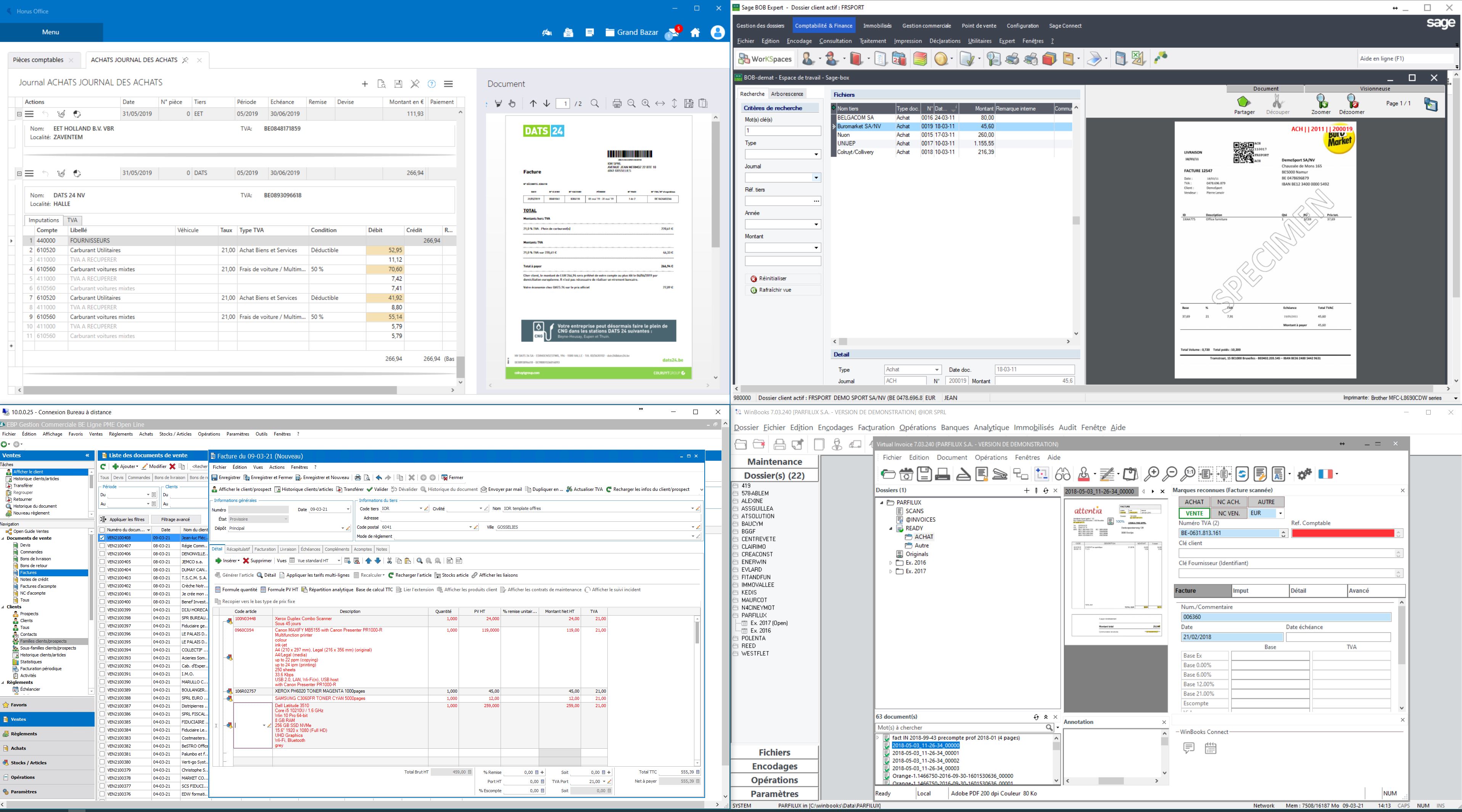Screen dimensions: 1462x812
Task: Click Maintenance button in WinBooks sidebar
Action: click(x=774, y=462)
